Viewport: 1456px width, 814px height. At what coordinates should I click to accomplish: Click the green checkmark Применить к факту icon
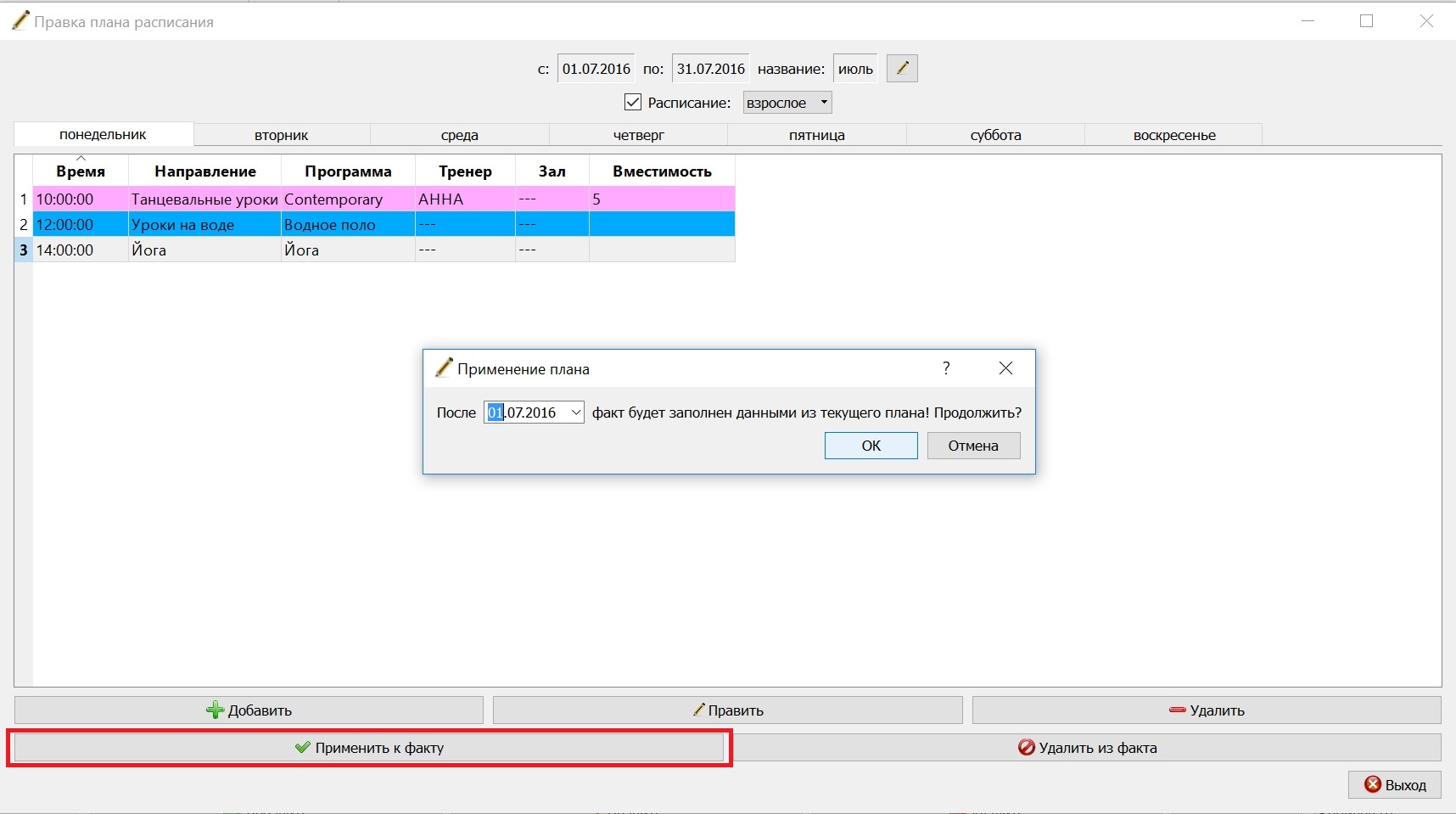[303, 747]
